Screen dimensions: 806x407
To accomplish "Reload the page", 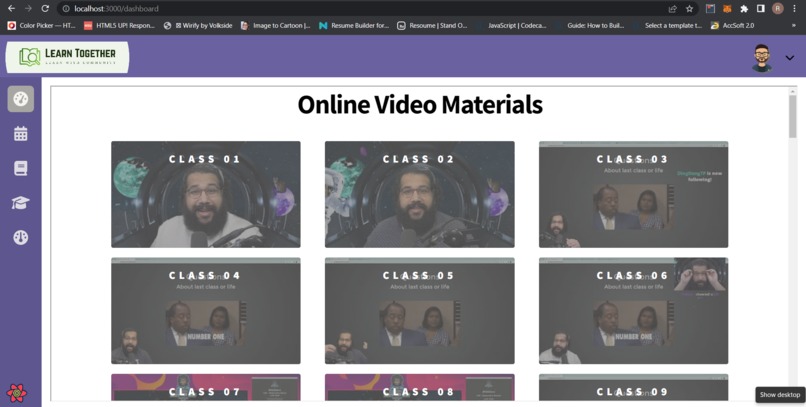I will pyautogui.click(x=45, y=8).
